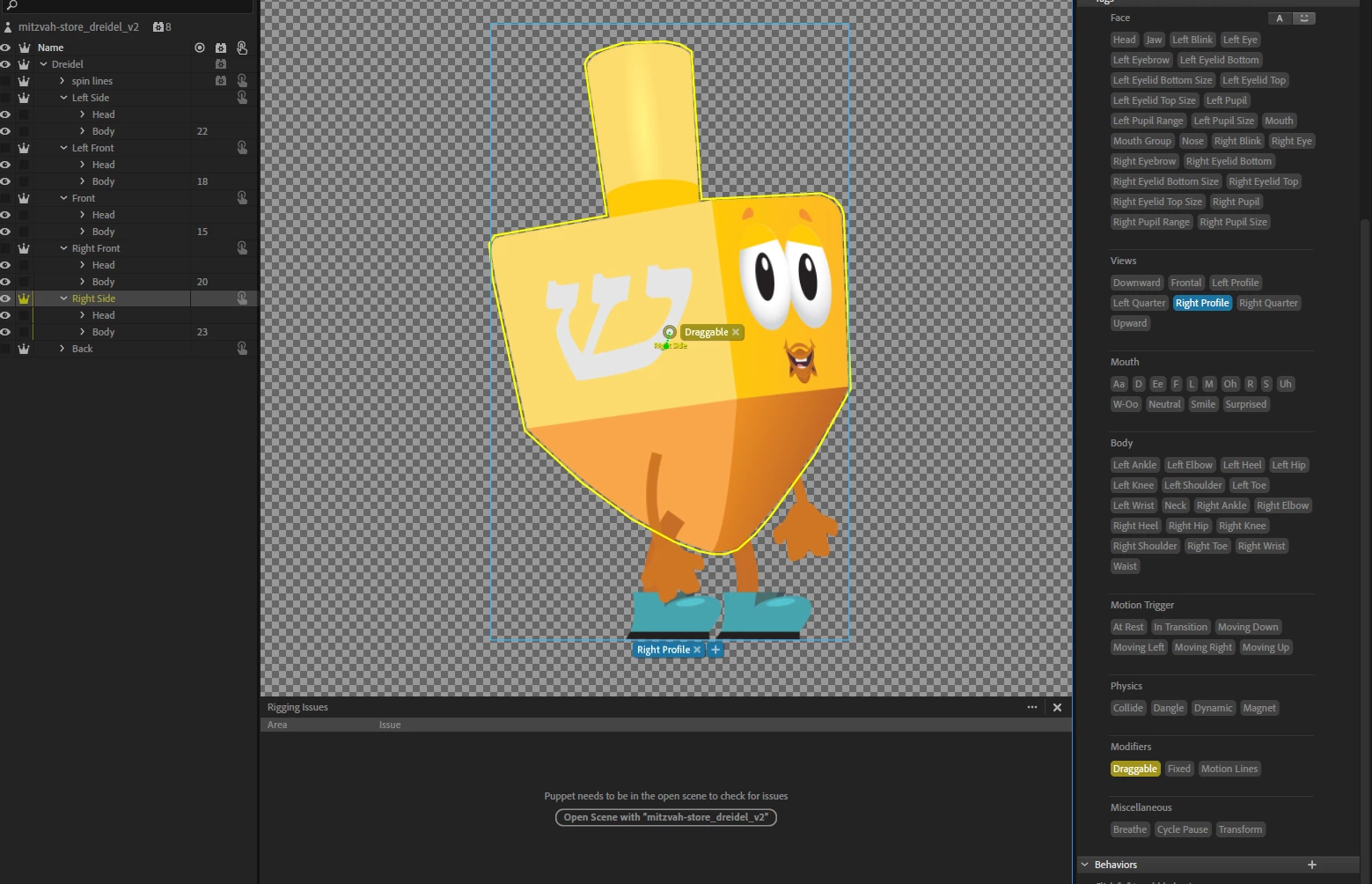Screen dimensions: 1372x884
Task: Click the draggable hand icon on the Left Front row
Action: [x=242, y=148]
